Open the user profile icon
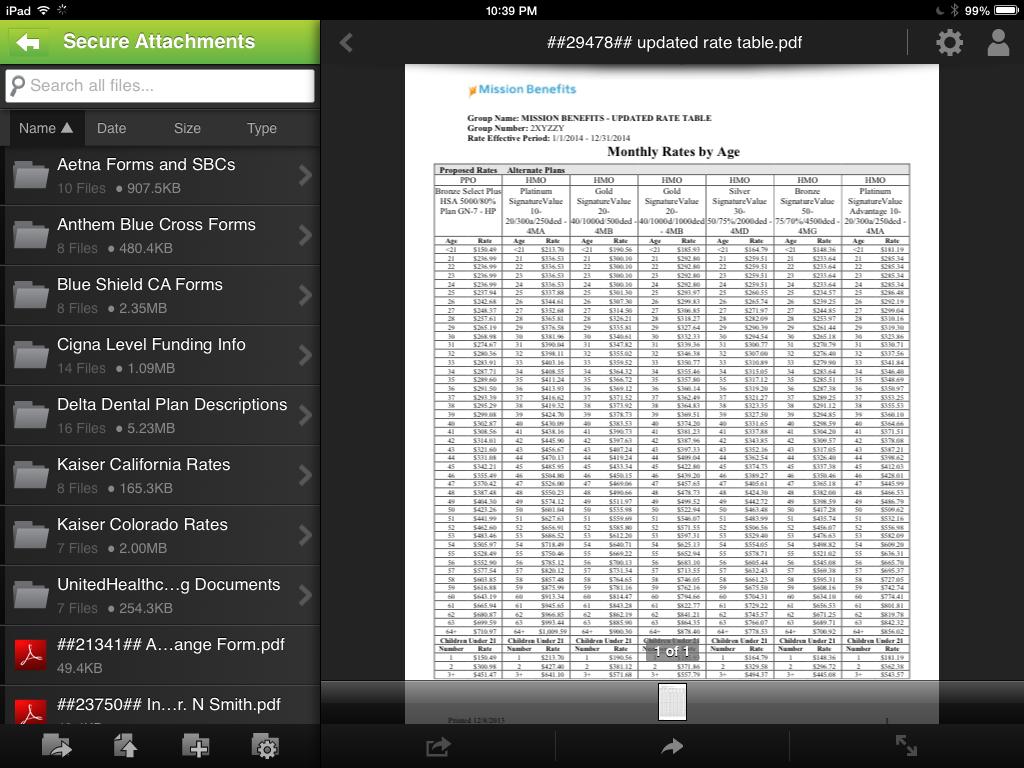1024x768 pixels. 998,42
